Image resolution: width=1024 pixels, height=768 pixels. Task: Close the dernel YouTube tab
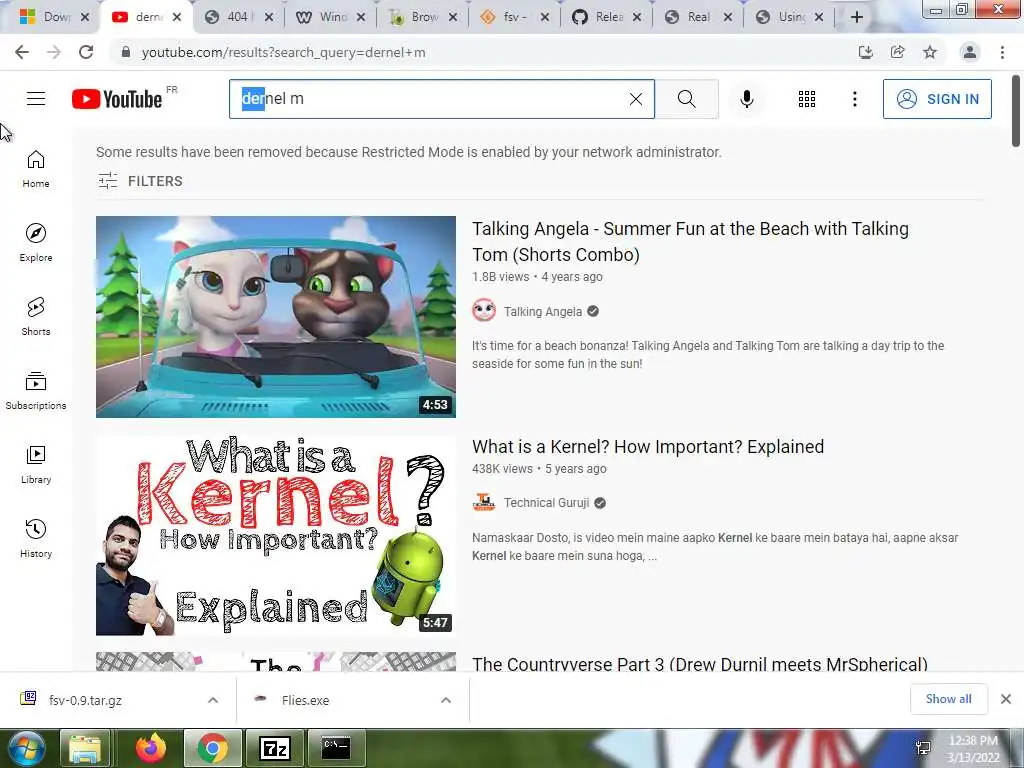tap(177, 17)
